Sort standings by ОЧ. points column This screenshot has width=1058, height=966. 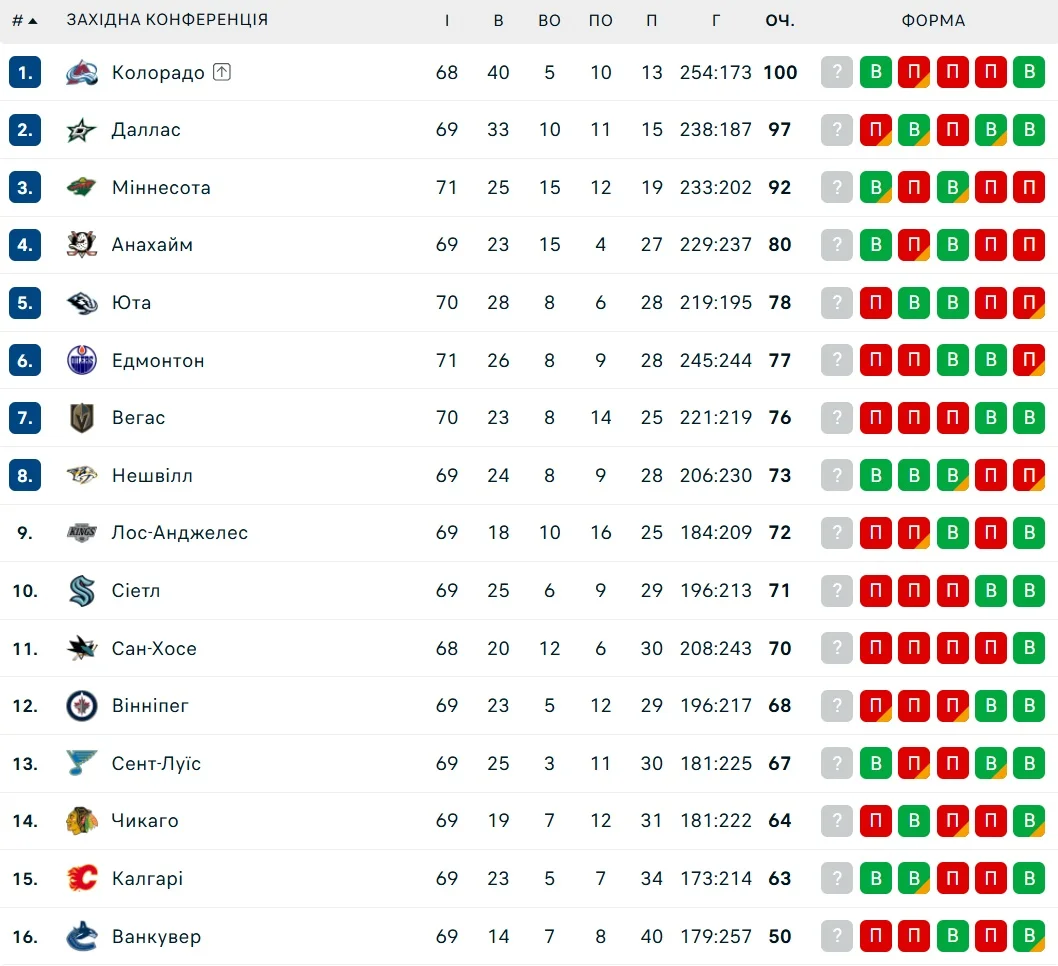(x=780, y=20)
